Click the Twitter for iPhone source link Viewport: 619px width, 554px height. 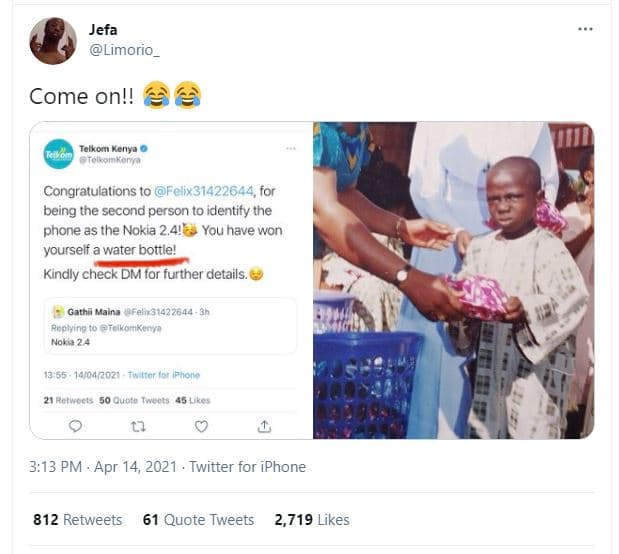click(x=247, y=467)
